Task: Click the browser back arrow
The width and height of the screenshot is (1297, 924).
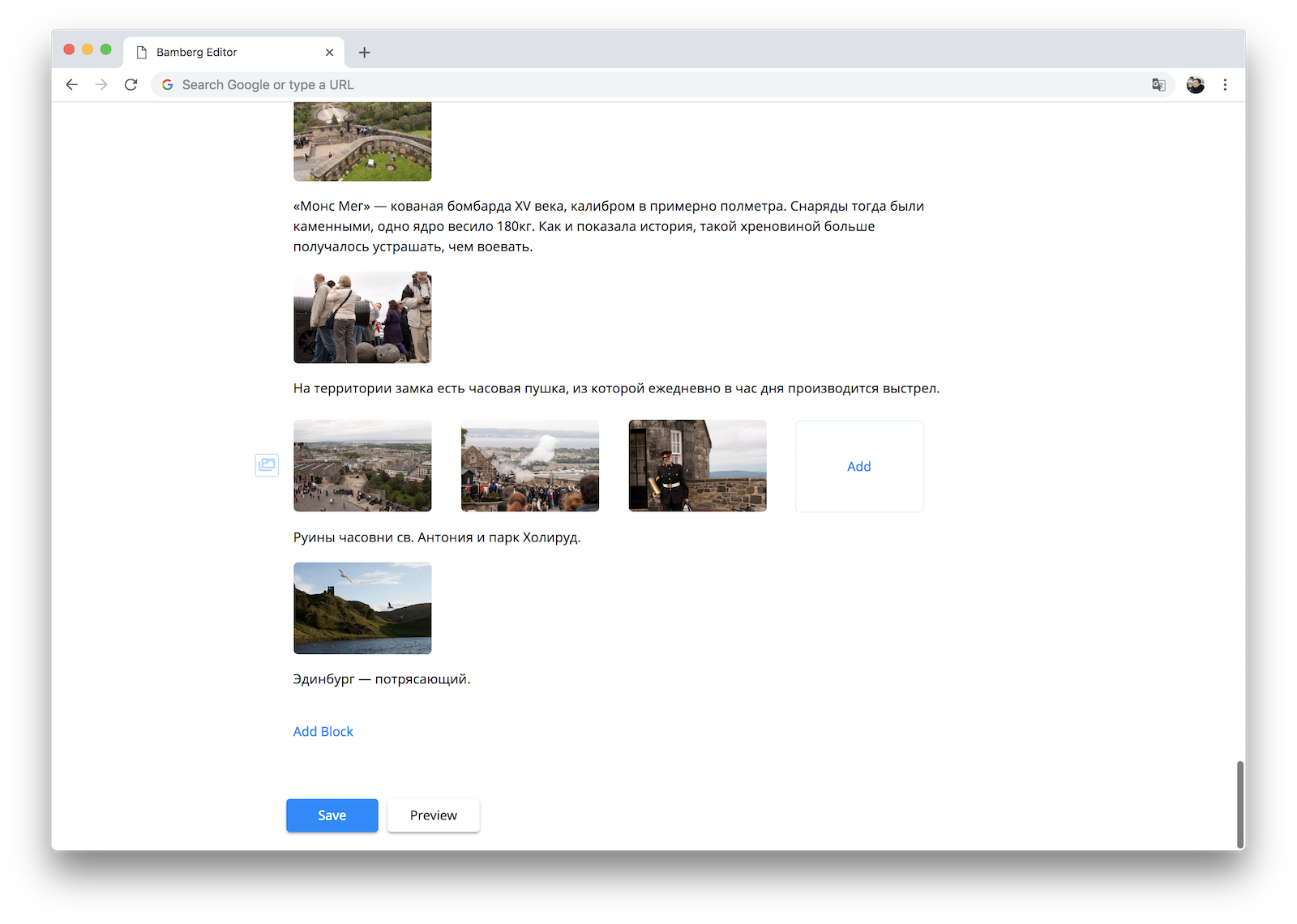Action: click(72, 84)
